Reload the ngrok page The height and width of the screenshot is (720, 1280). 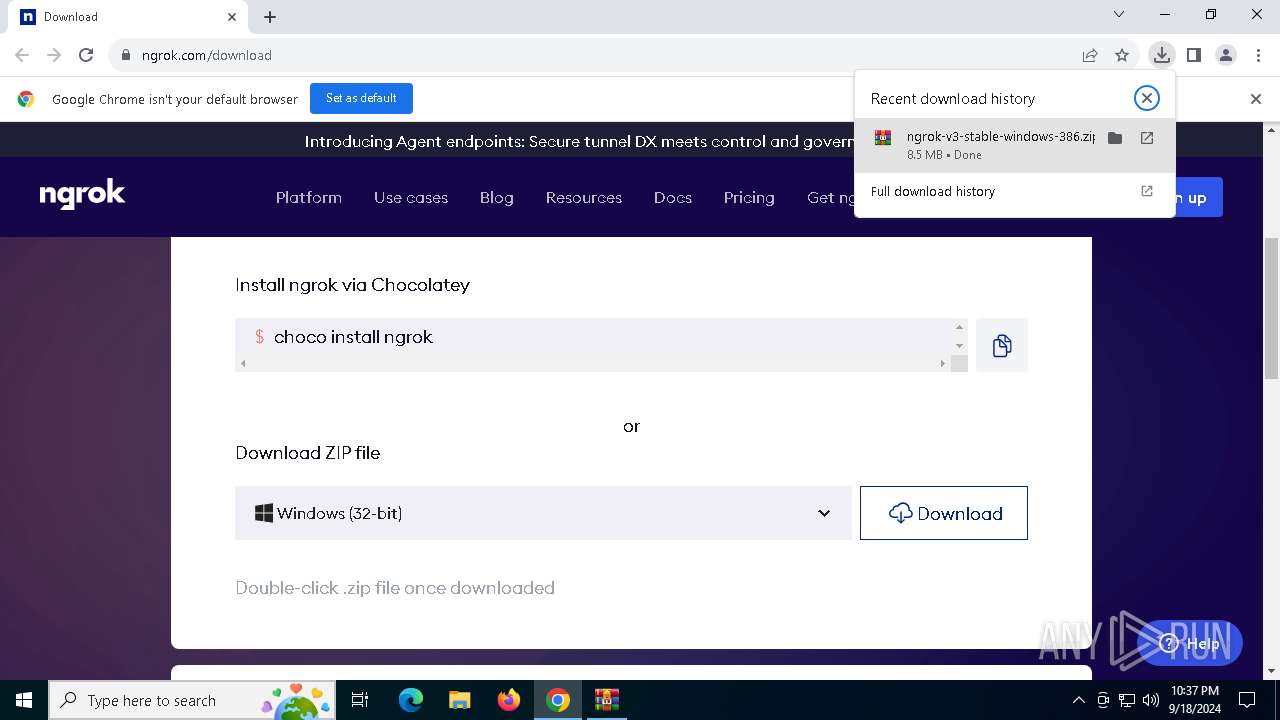(x=86, y=55)
